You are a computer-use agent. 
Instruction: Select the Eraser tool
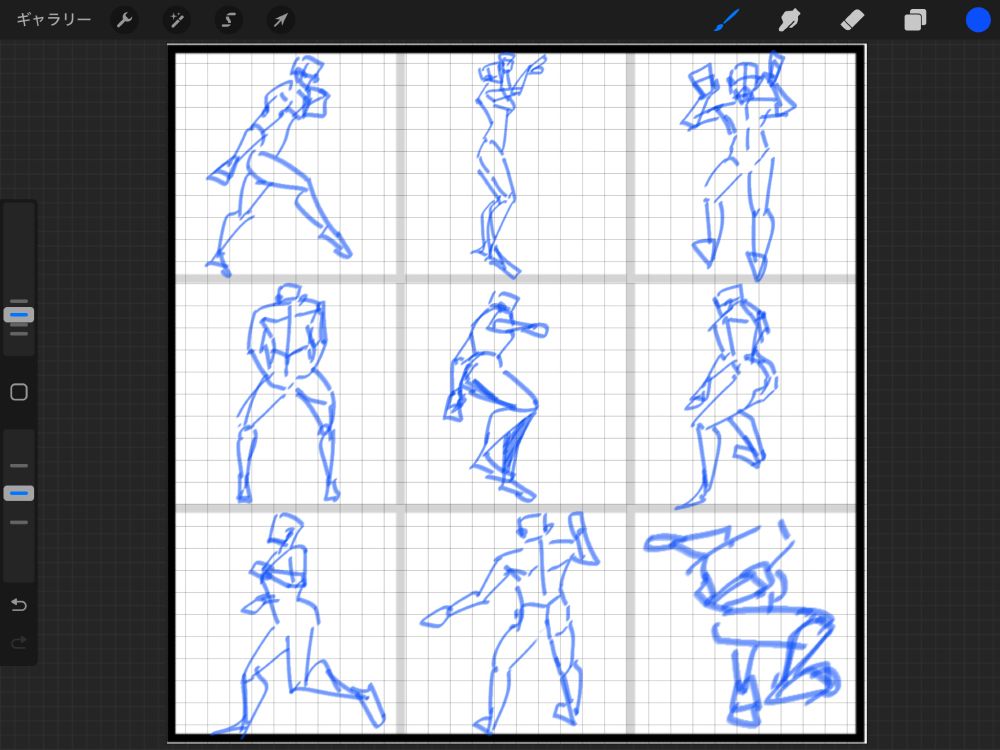[852, 20]
